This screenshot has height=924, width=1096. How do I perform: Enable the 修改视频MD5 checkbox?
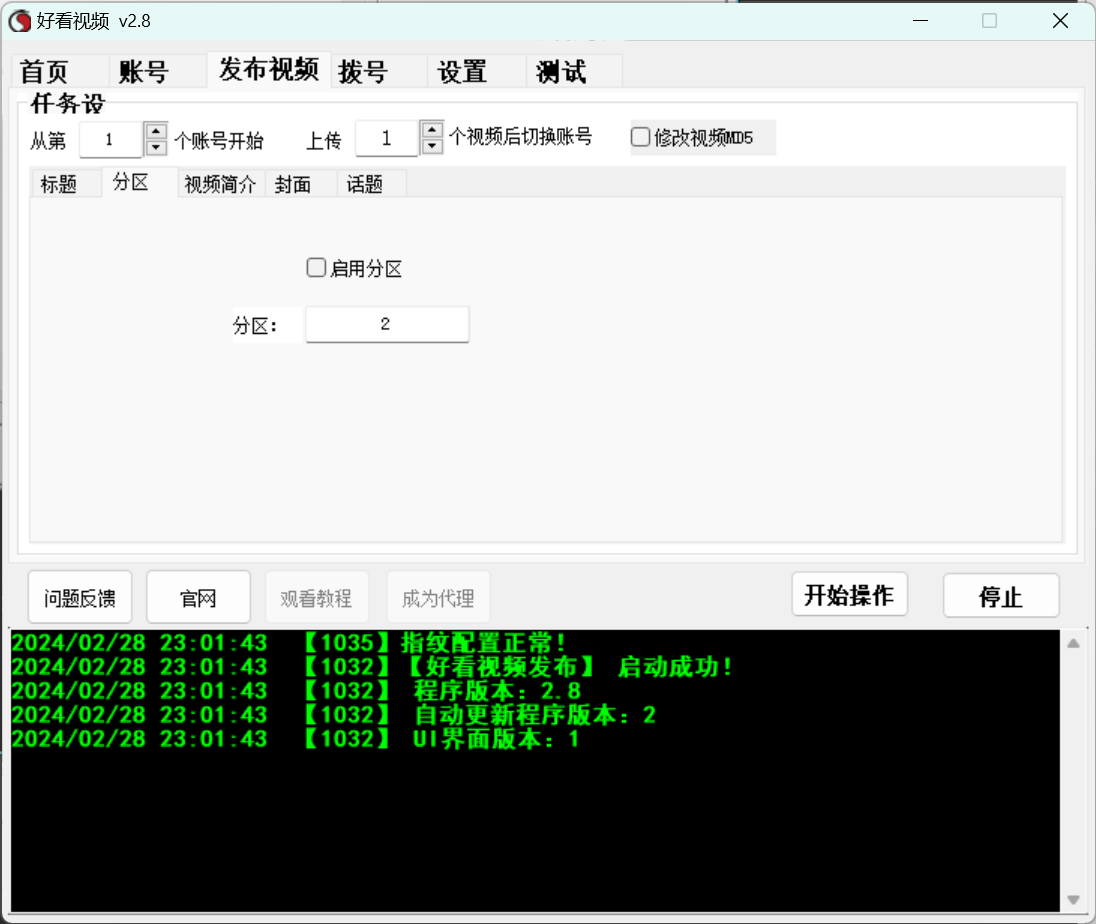(x=640, y=137)
